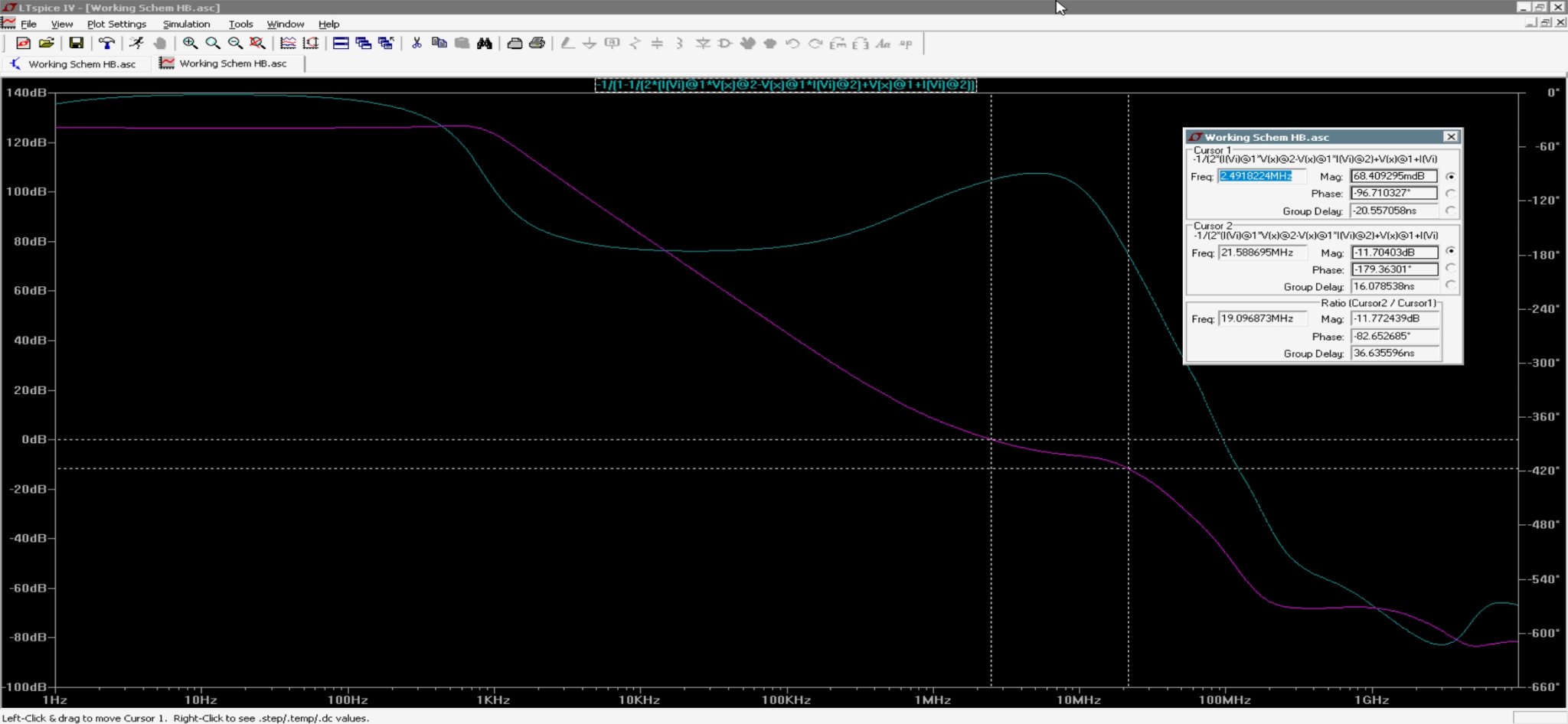
Task: Click Cursor 2 Freq field 21.588695MHz
Action: [1261, 253]
